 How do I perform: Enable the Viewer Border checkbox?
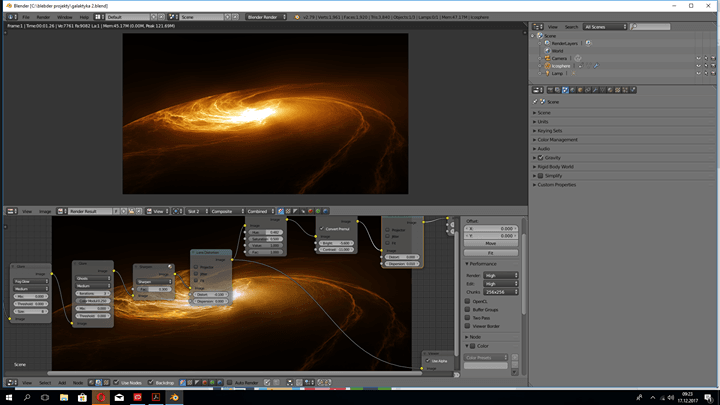point(467,326)
